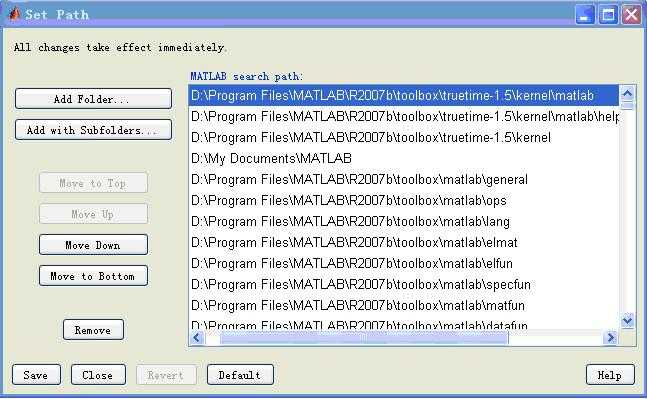Image resolution: width=647 pixels, height=399 pixels.
Task: Close the window with the red X
Action: coord(631,15)
